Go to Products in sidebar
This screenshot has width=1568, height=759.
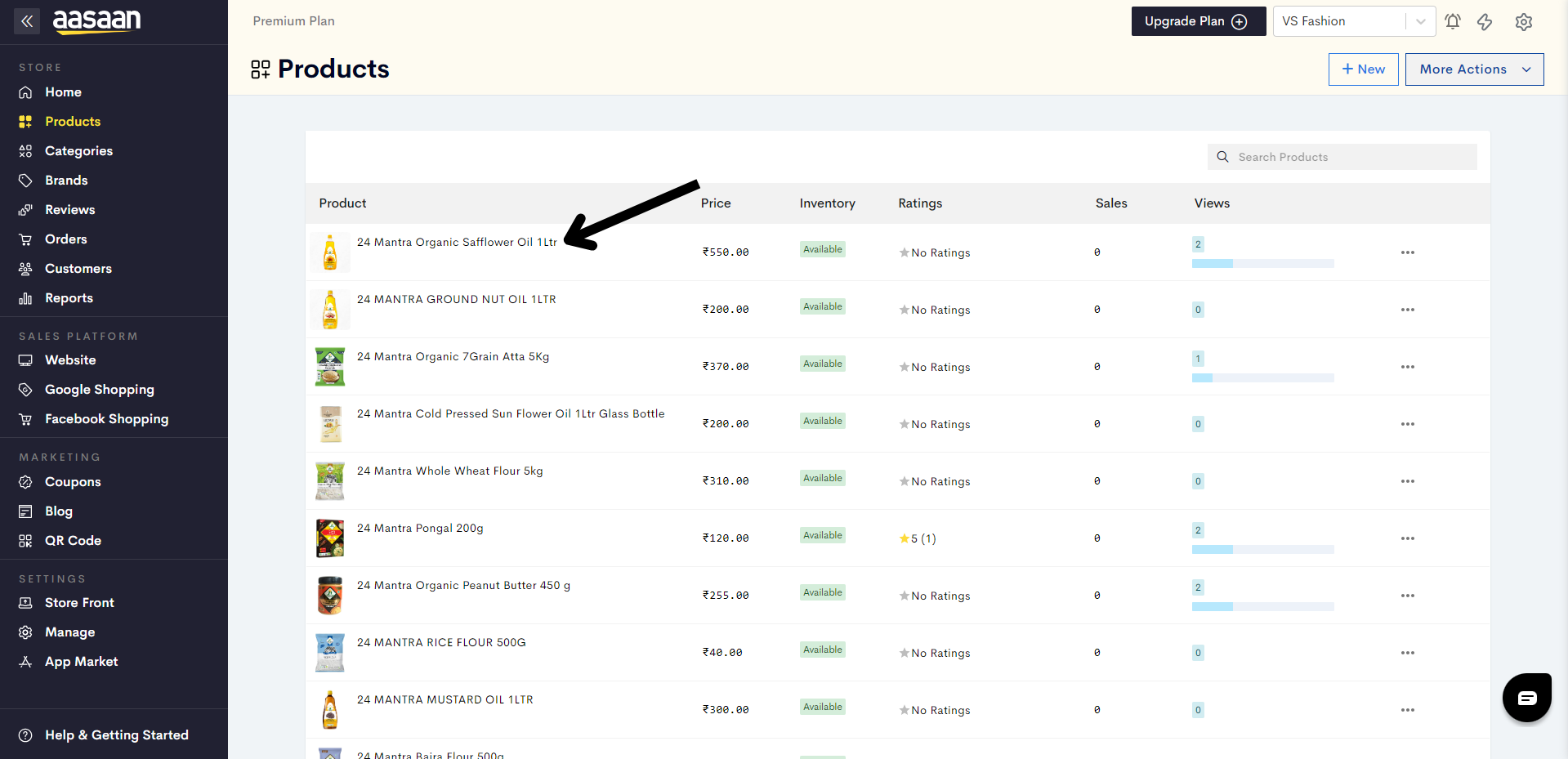coord(73,122)
